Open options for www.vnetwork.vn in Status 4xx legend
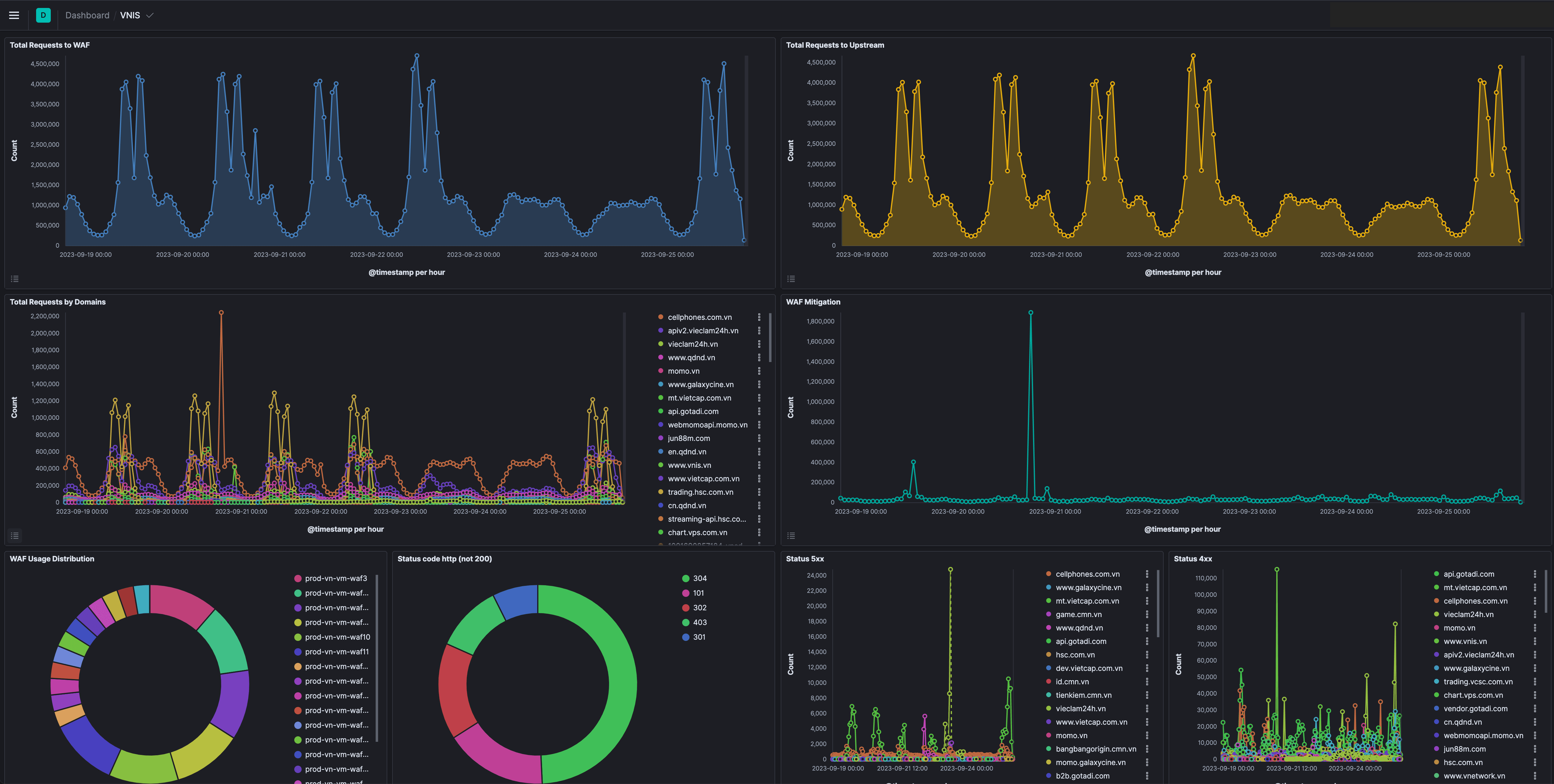The image size is (1554, 784). point(1535,776)
